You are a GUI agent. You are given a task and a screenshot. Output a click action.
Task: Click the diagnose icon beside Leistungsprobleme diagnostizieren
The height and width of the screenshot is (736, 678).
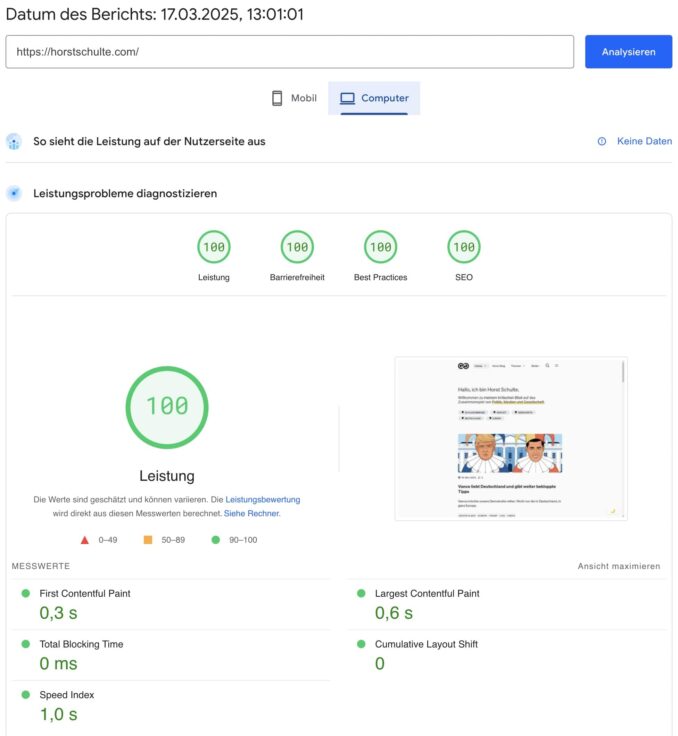[x=14, y=193]
